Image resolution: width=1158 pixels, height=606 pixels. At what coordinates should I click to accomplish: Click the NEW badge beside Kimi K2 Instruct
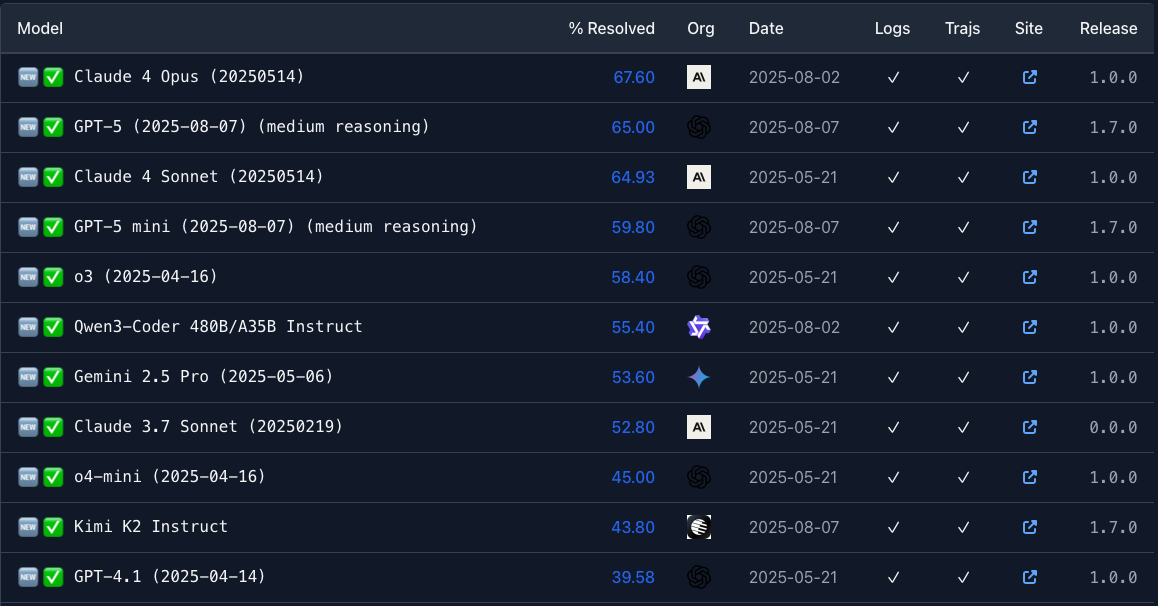tap(28, 527)
